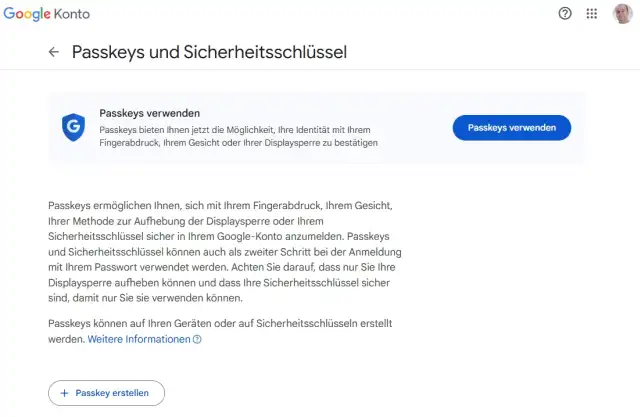Screen dimensions: 640x417
Task: Go back using the left arrow
Action: [x=54, y=52]
